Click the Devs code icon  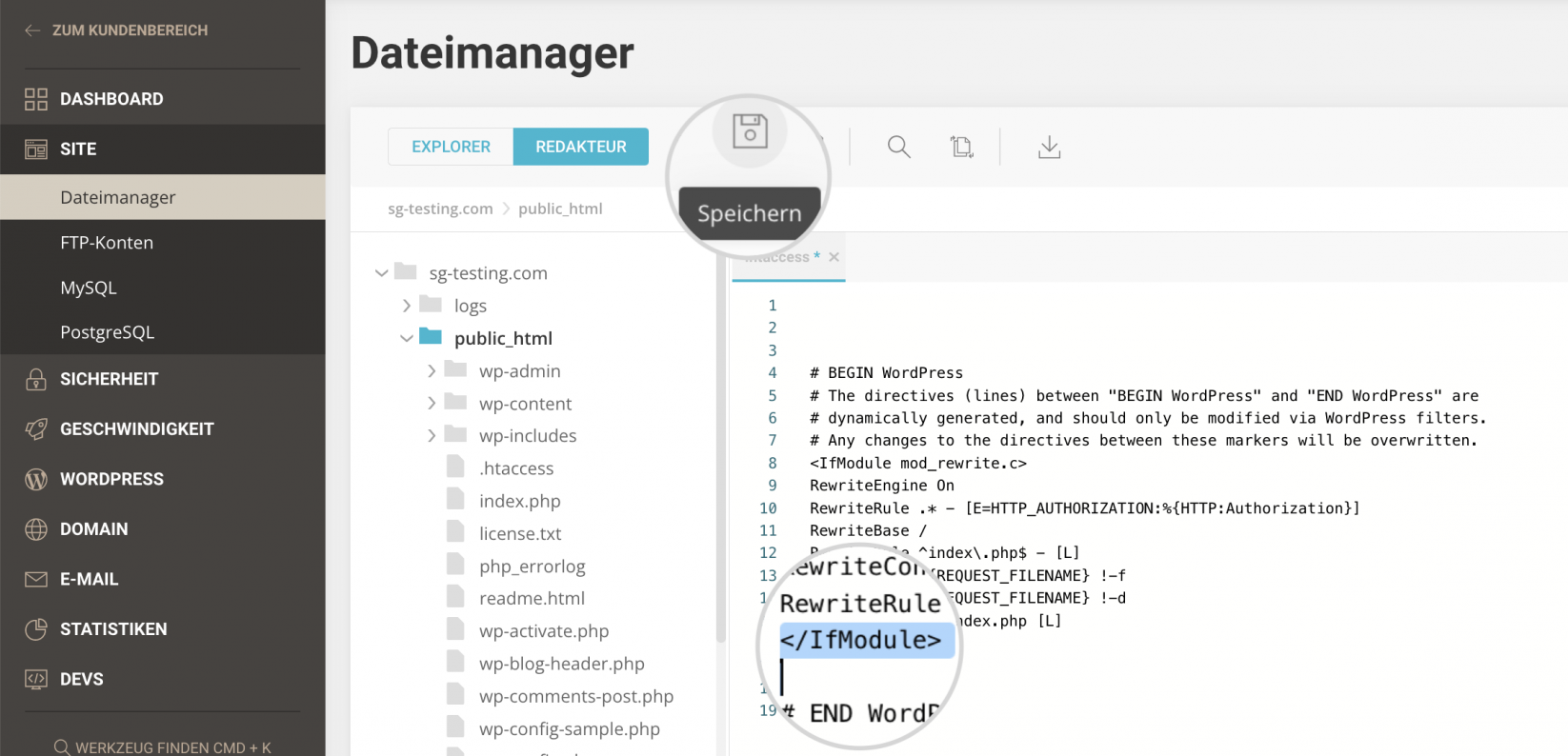click(x=36, y=679)
